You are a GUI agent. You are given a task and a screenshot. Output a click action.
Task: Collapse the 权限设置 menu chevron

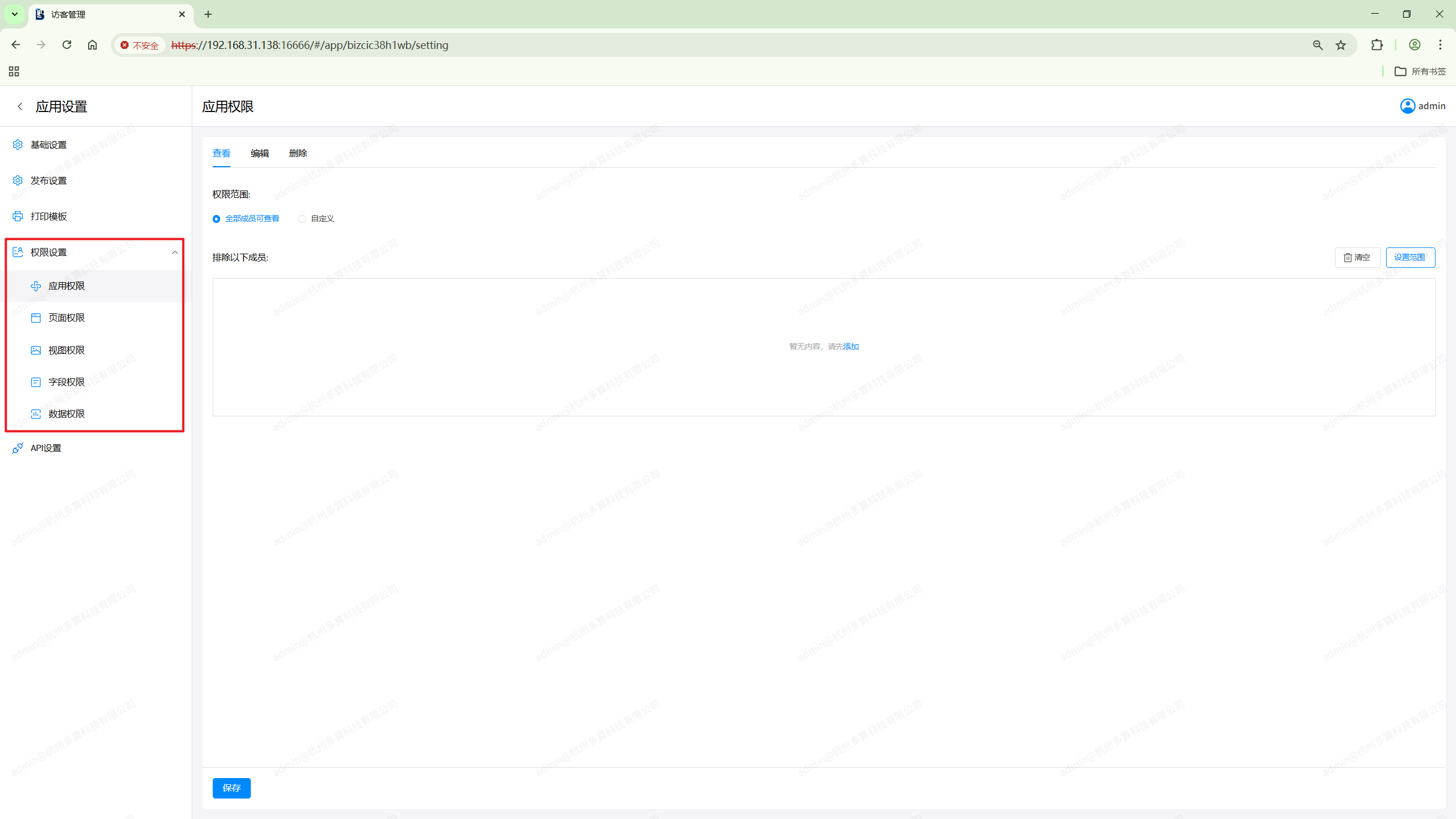(175, 252)
